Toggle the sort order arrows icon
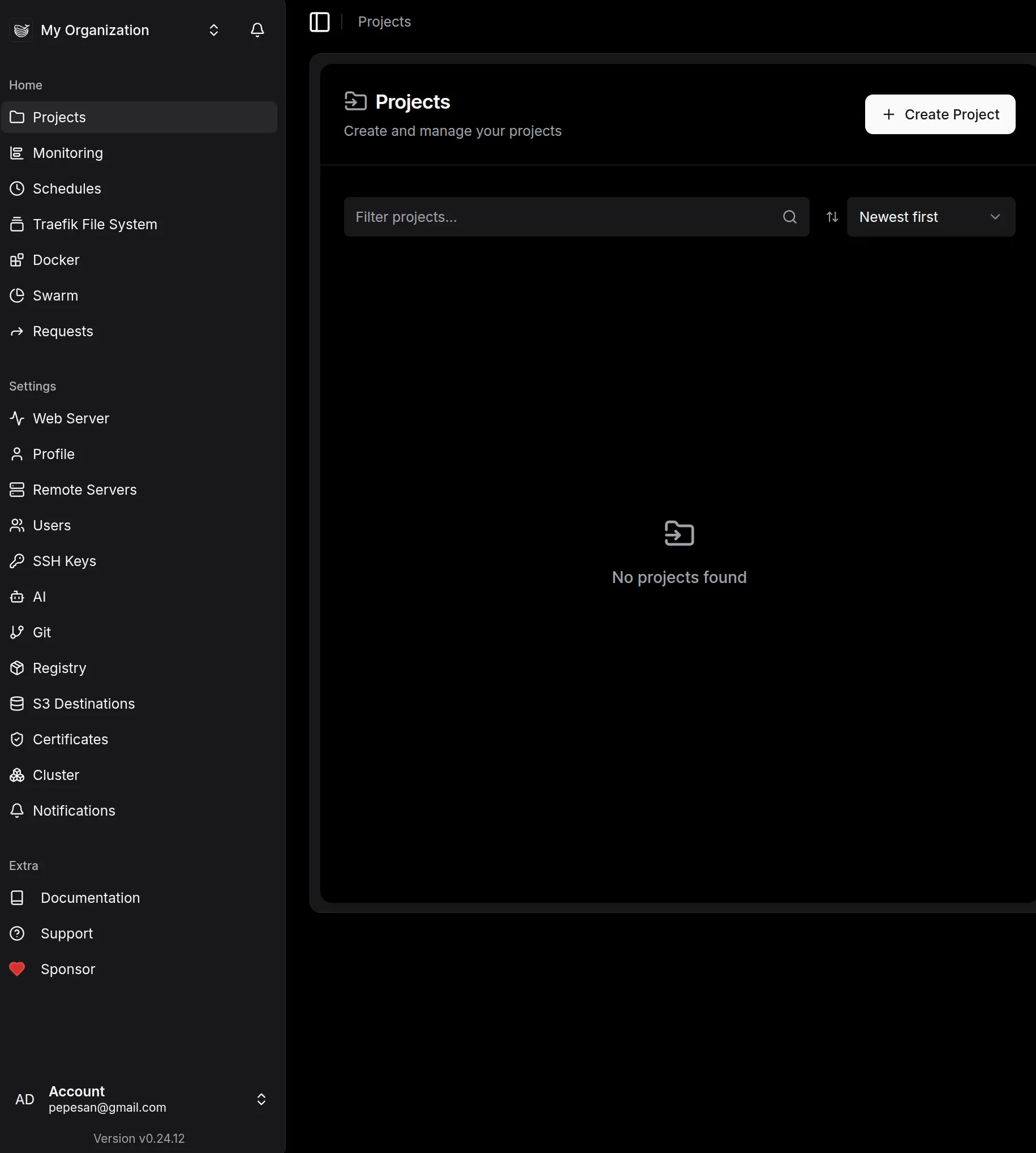Screen dimensions: 1036x1153 832,216
